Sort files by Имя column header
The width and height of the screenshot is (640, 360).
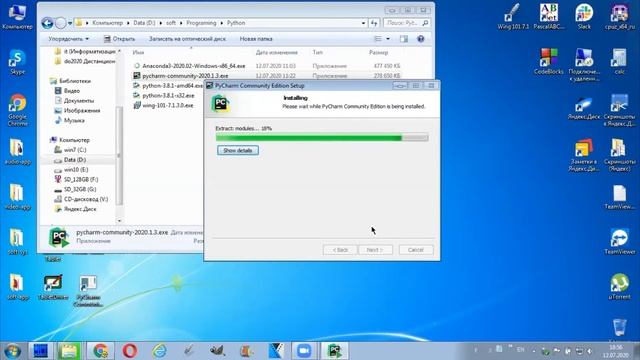(x=138, y=52)
